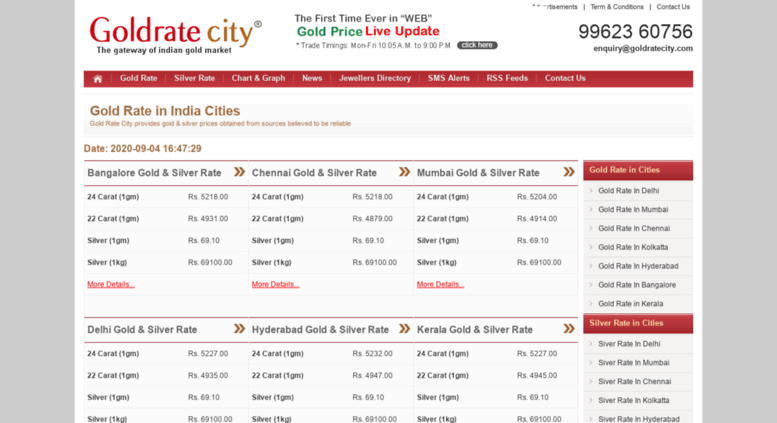Image resolution: width=777 pixels, height=423 pixels.
Task: Click Delhi 22 Carat price Rs. 4935.00
Action: point(208,375)
